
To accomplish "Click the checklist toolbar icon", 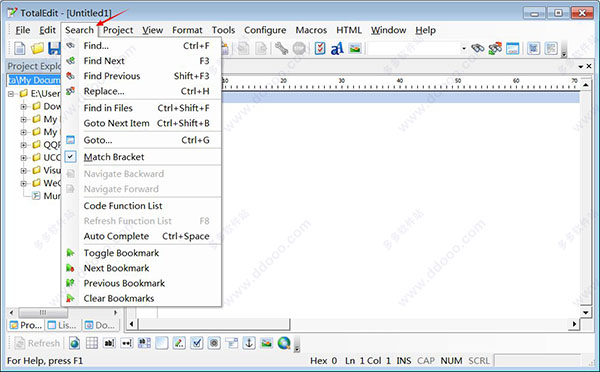I will pos(320,49).
